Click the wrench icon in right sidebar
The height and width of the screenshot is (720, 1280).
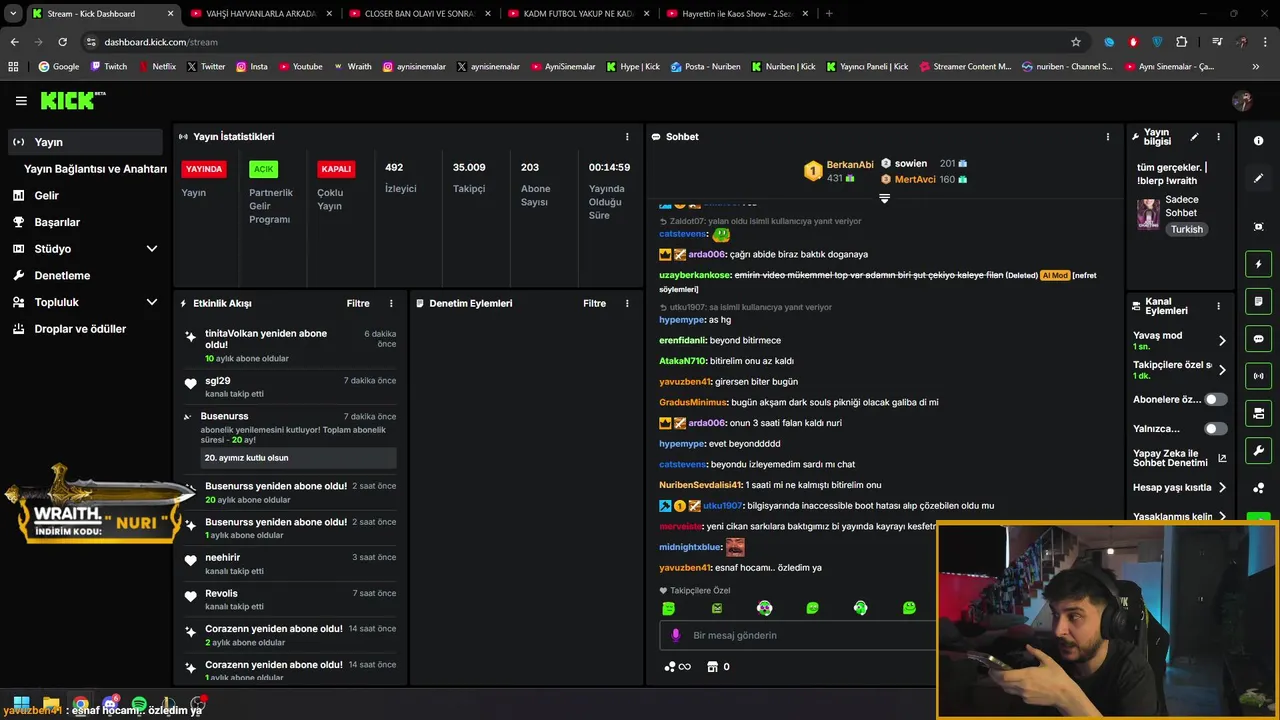[x=1258, y=450]
